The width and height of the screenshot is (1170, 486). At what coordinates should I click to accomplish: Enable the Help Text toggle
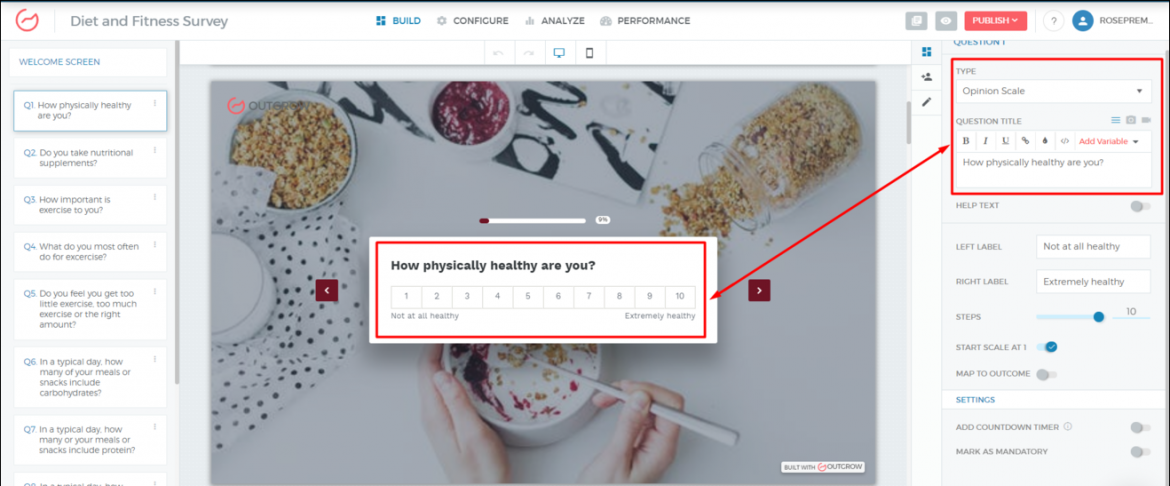(x=1140, y=206)
